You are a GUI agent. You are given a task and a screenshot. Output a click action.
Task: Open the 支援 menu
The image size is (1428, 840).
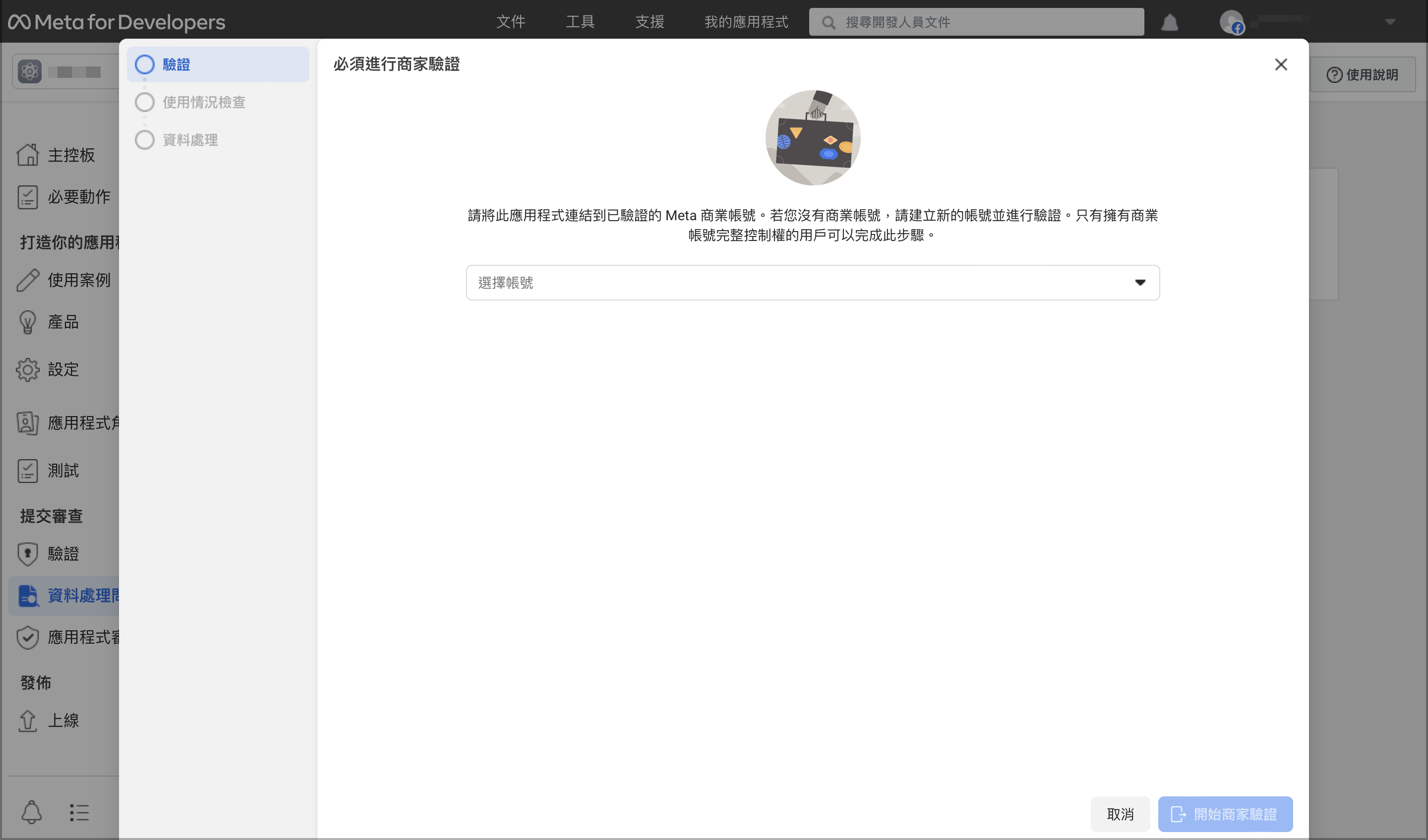(x=650, y=22)
